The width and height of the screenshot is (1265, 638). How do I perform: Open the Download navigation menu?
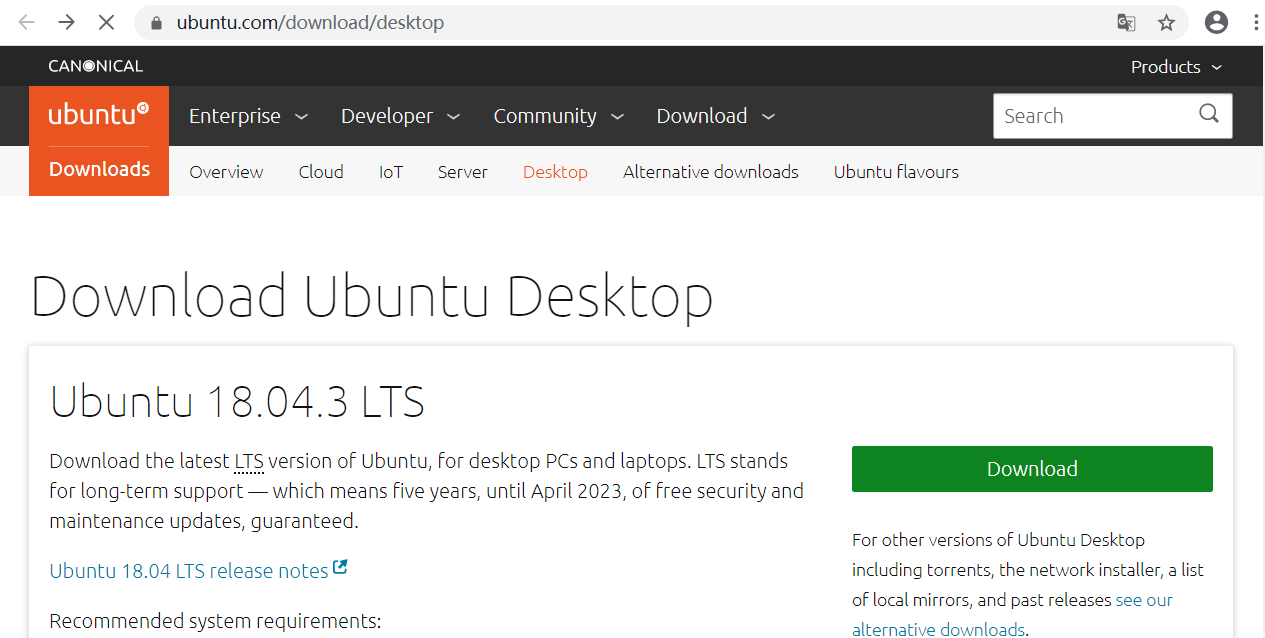pos(716,116)
